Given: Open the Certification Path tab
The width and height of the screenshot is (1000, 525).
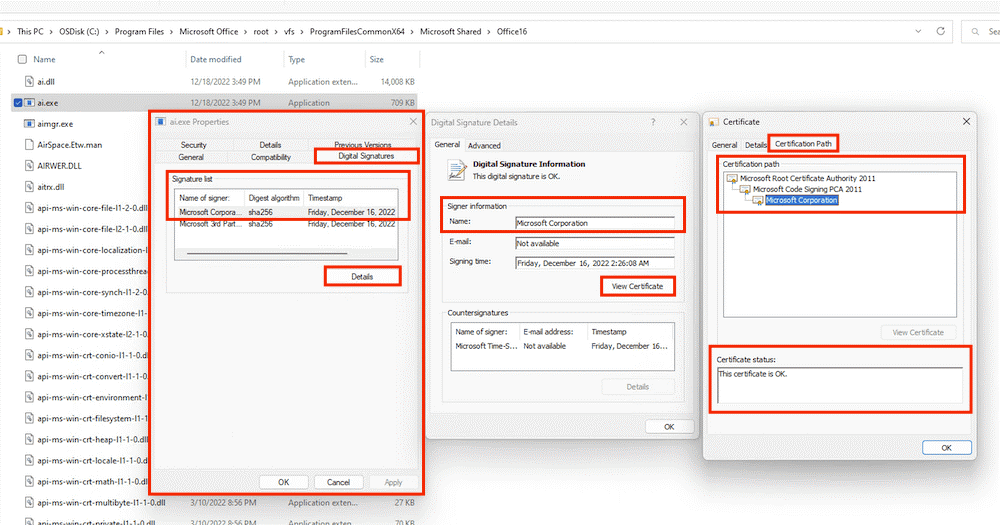Looking at the screenshot, I should (803, 144).
